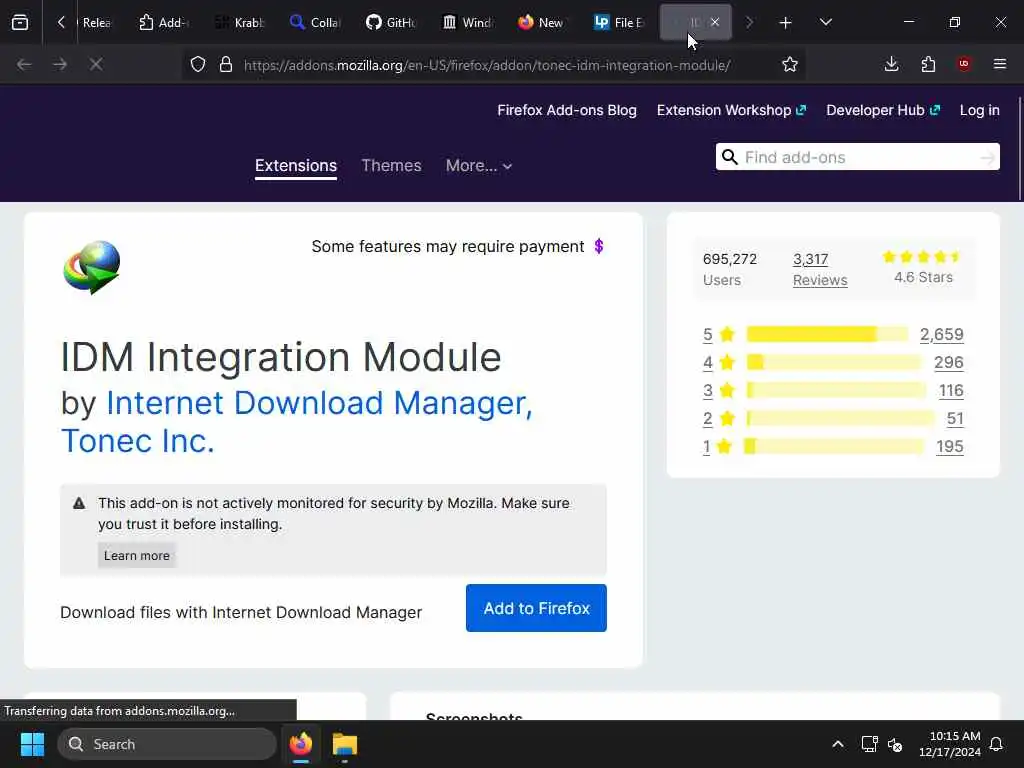Open the Firefox View icon in the tab bar
Screen dimensions: 1024x768
[x=20, y=22]
